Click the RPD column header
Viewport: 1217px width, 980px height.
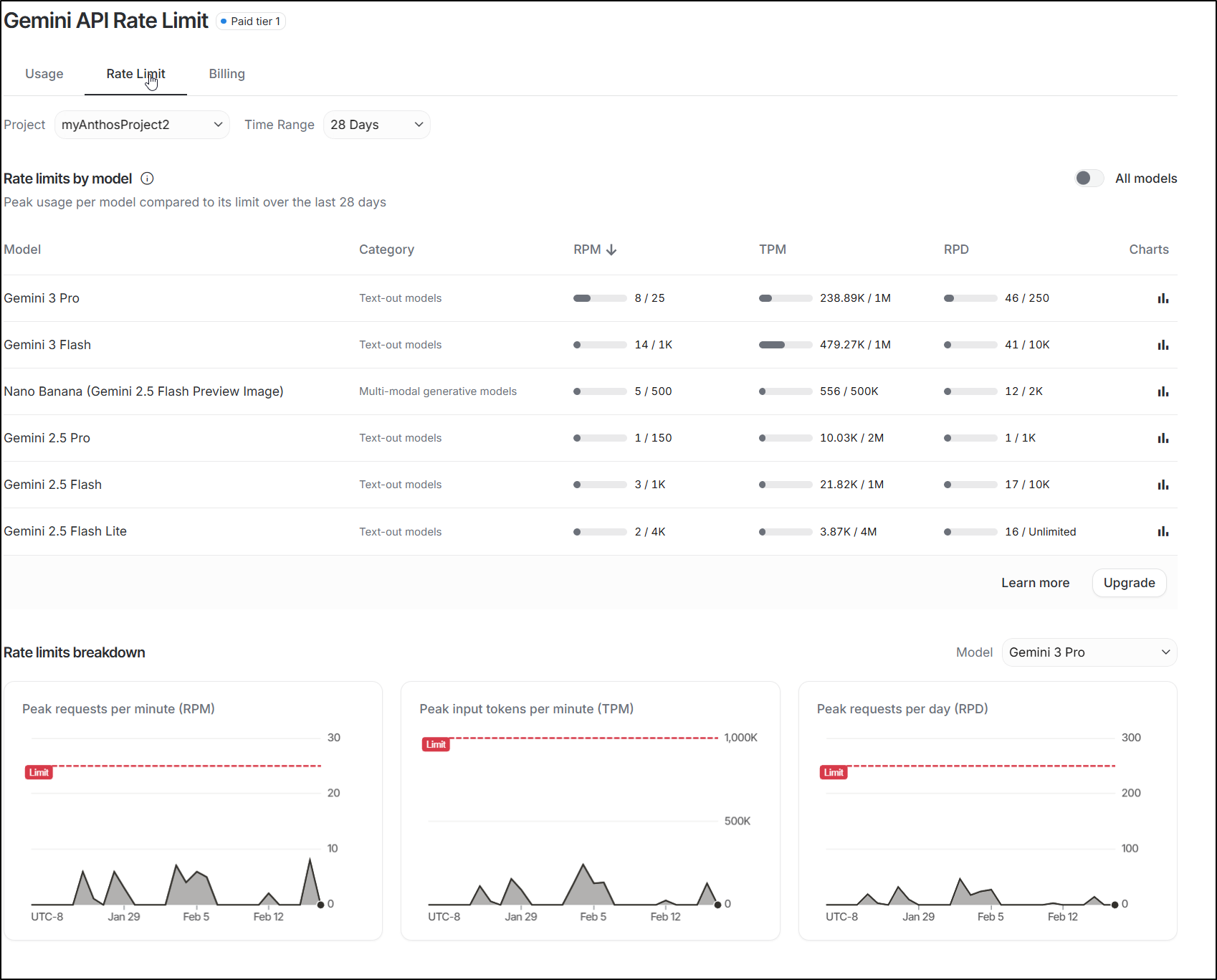click(956, 249)
